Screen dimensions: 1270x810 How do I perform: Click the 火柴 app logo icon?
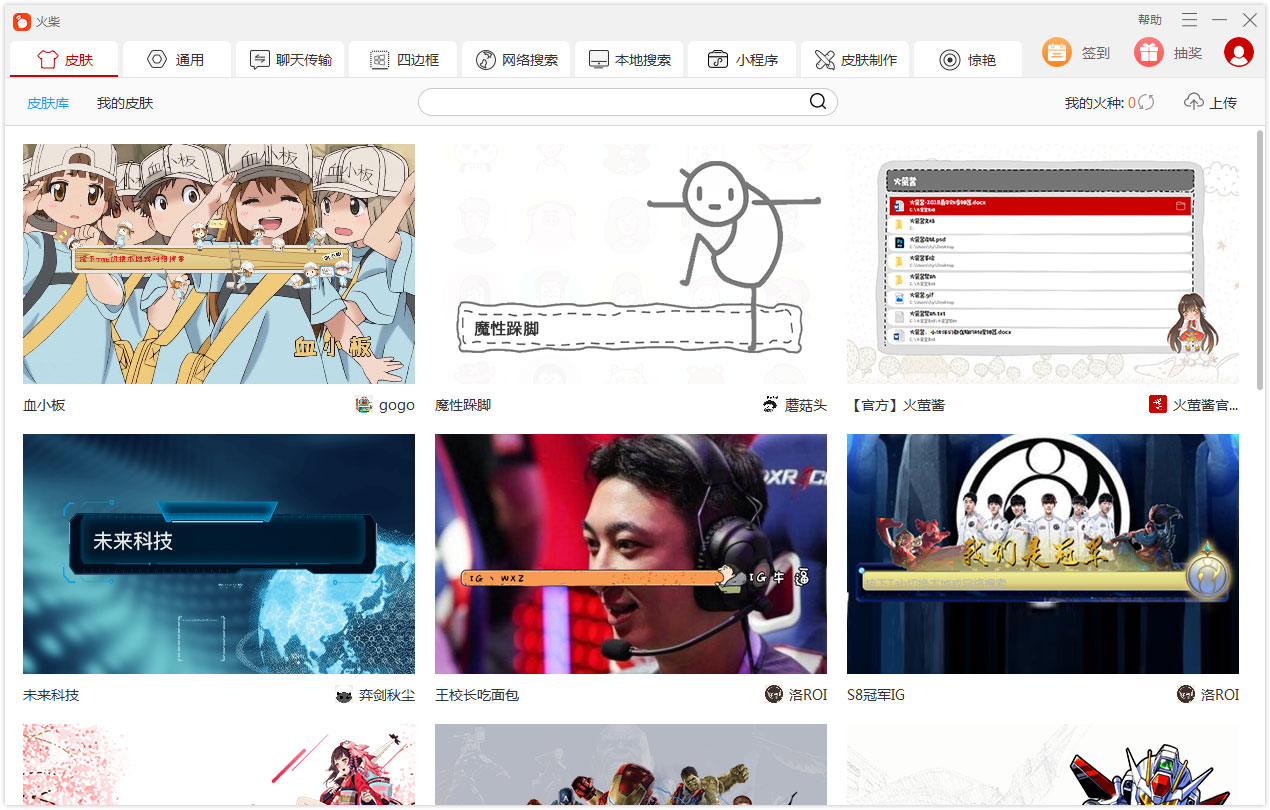tap(21, 21)
